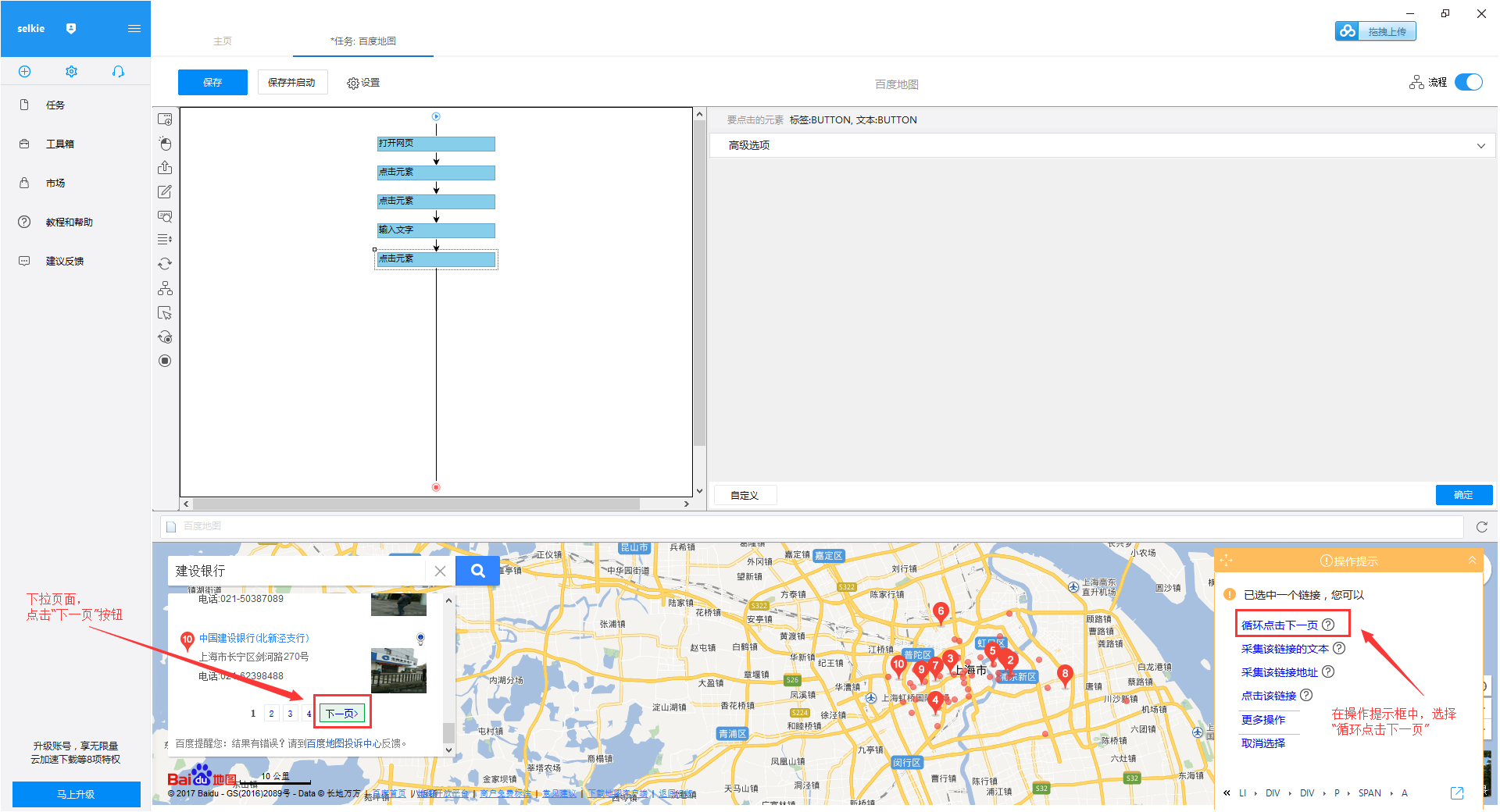Viewport: 1500px width, 812px height.
Task: Click the 建设银行 map search field
Action: (x=297, y=571)
